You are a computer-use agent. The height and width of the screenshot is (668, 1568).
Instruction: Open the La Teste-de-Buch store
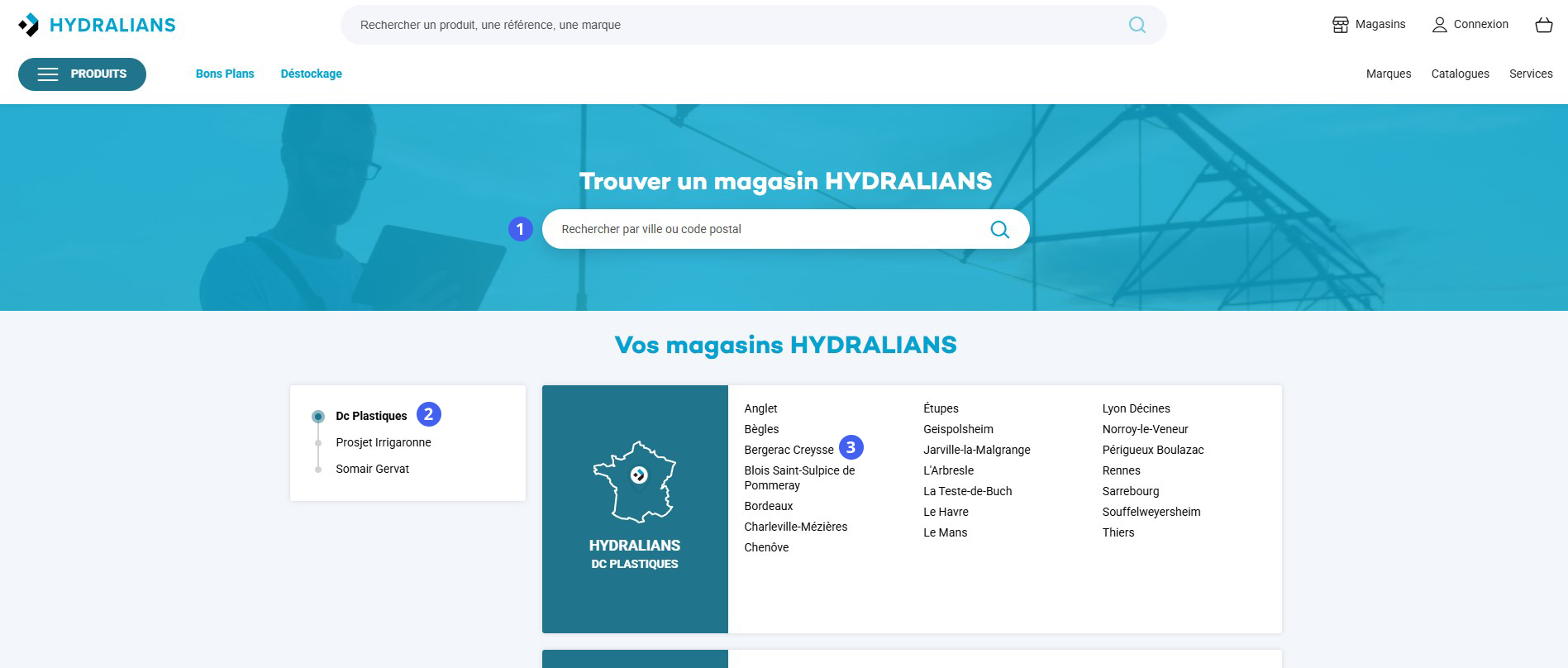tap(967, 491)
